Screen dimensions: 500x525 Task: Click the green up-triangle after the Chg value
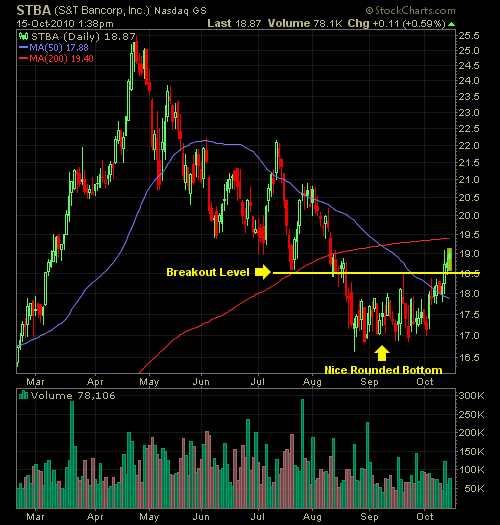(451, 24)
